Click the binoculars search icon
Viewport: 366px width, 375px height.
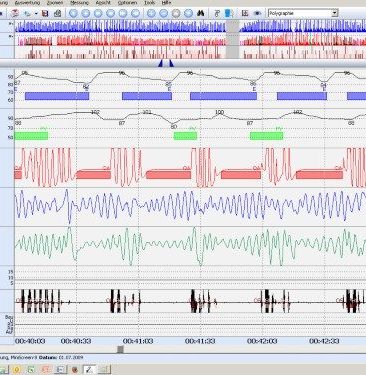(200, 13)
